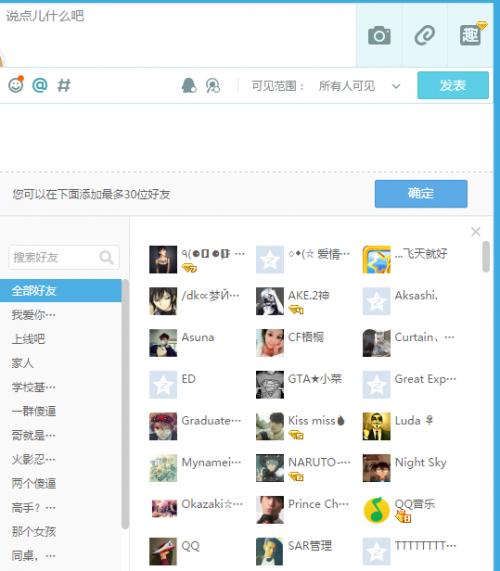Choose friend ED
The width and height of the screenshot is (500, 571).
(173, 385)
